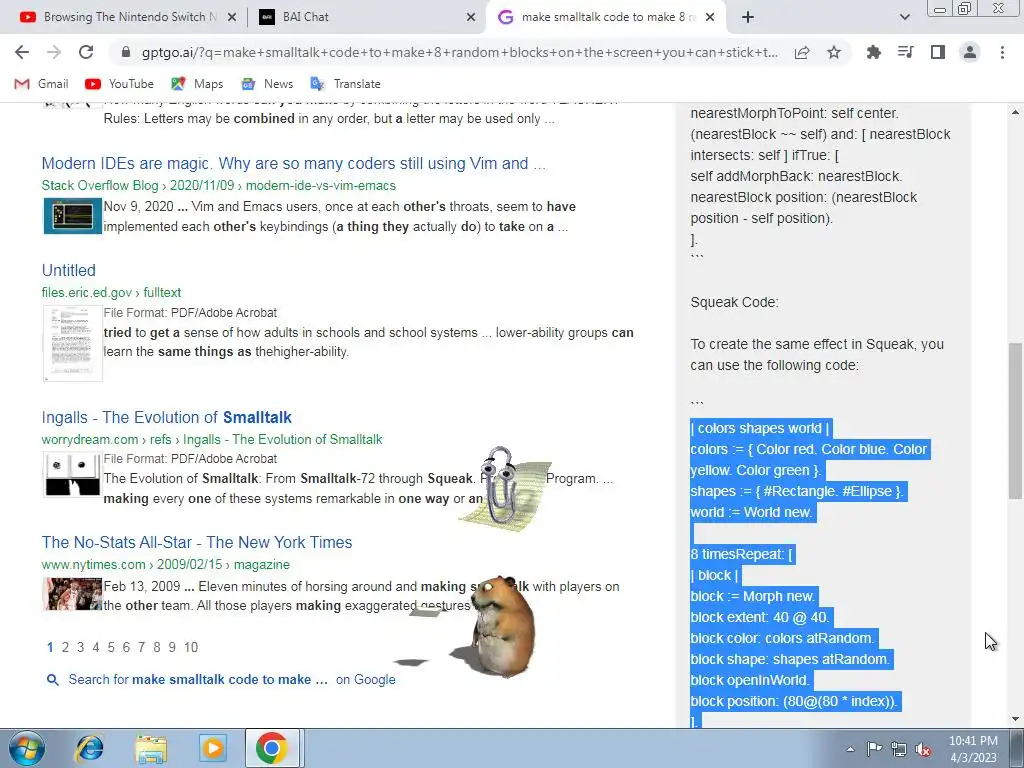The image size is (1024, 768).
Task: Click the PDF document thumbnail for Untitled
Action: click(x=72, y=343)
